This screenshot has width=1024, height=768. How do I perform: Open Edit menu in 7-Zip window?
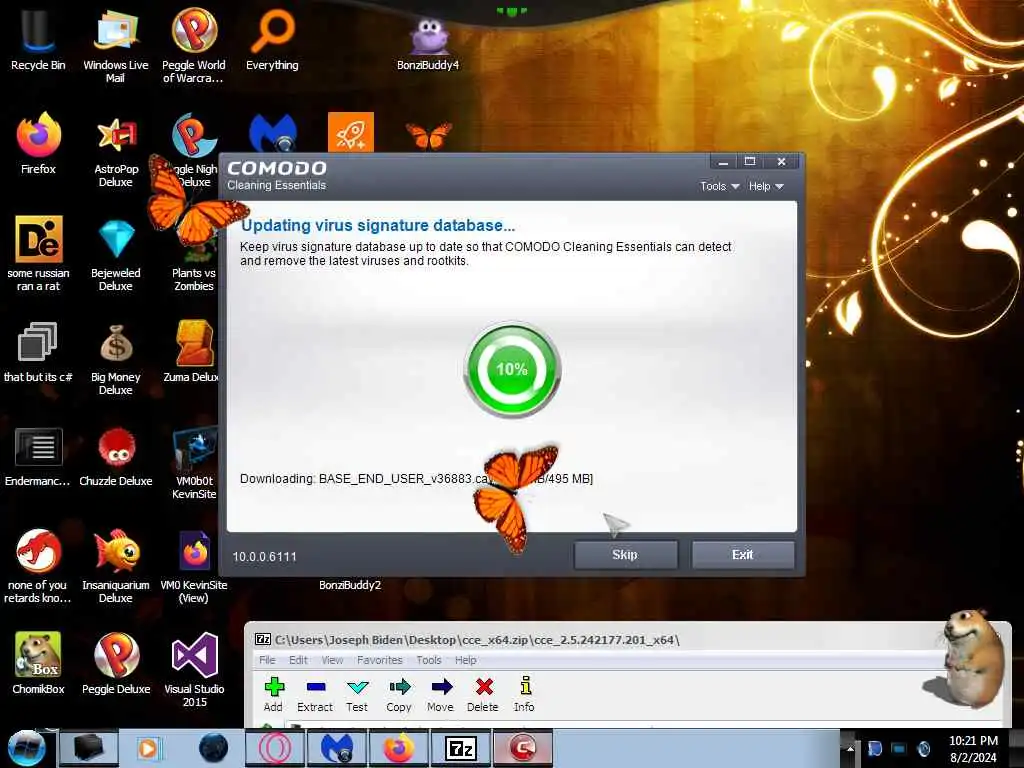point(298,660)
